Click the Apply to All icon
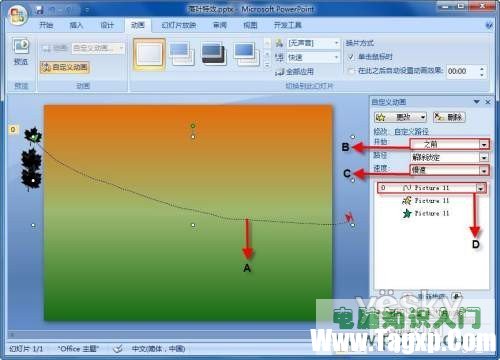Image resolution: width=500 pixels, height=360 pixels. click(x=279, y=72)
